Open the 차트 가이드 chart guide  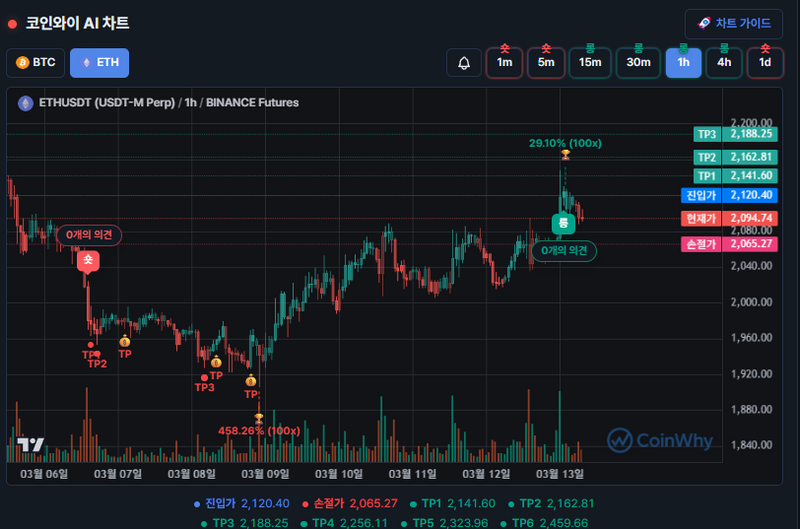pos(734,24)
